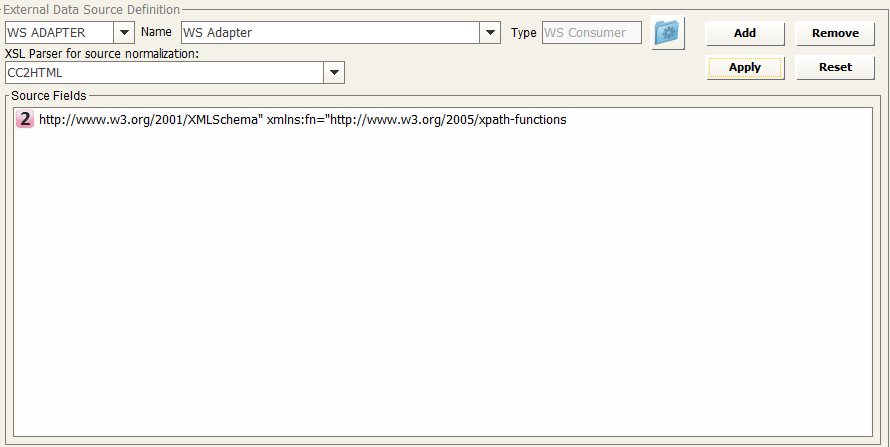Image resolution: width=890 pixels, height=447 pixels.
Task: Click the Apply button
Action: [745, 68]
